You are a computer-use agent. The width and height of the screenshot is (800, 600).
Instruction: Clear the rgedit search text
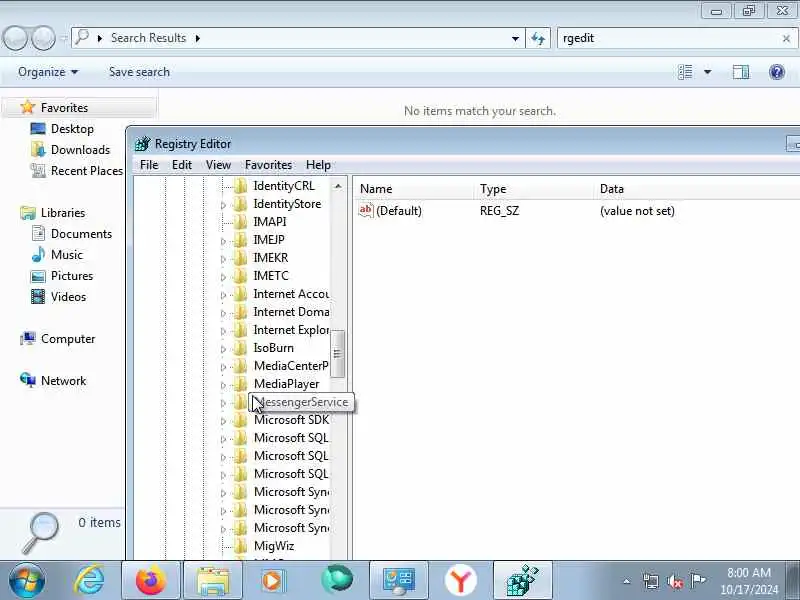786,38
